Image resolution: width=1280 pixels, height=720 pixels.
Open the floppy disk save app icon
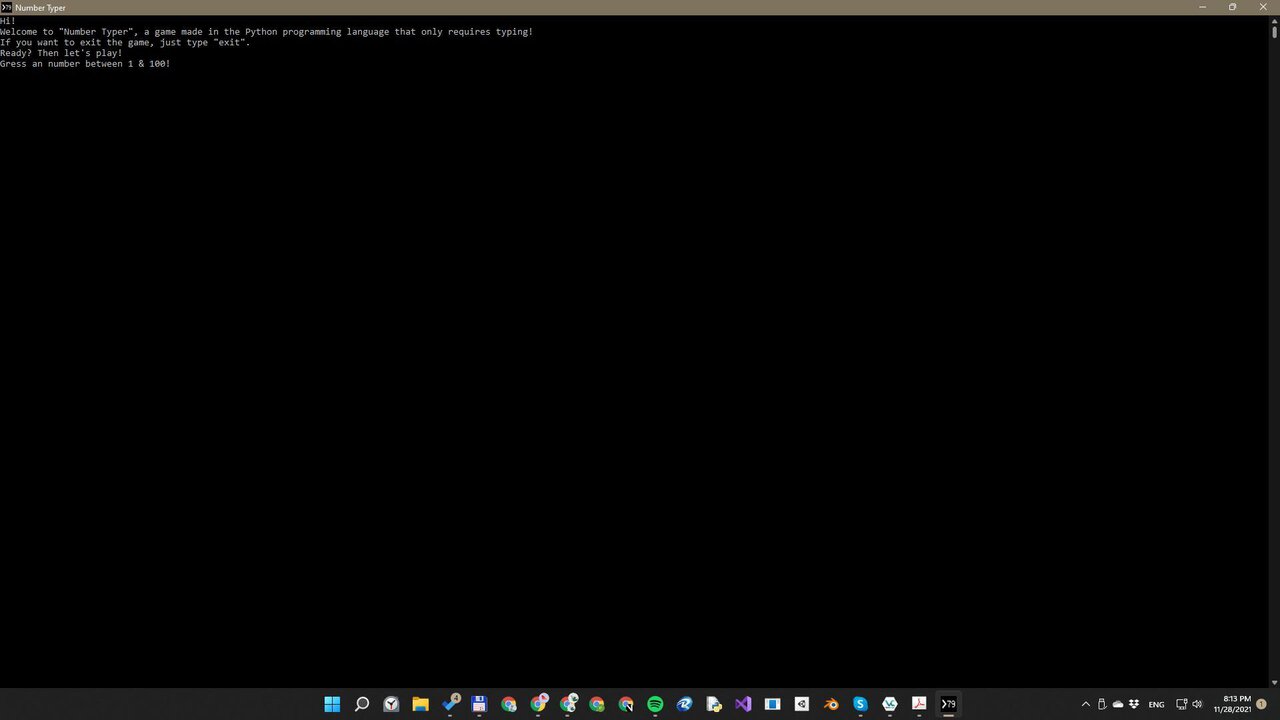(x=479, y=704)
